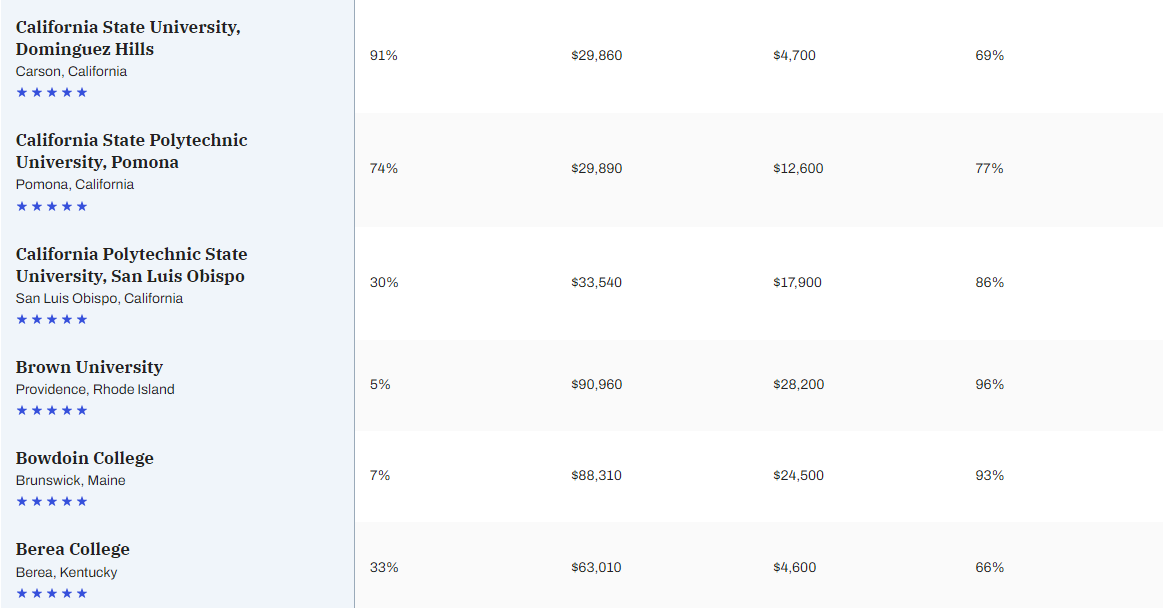
Task: Click the 86% rate in Cal Poly row
Action: [989, 282]
